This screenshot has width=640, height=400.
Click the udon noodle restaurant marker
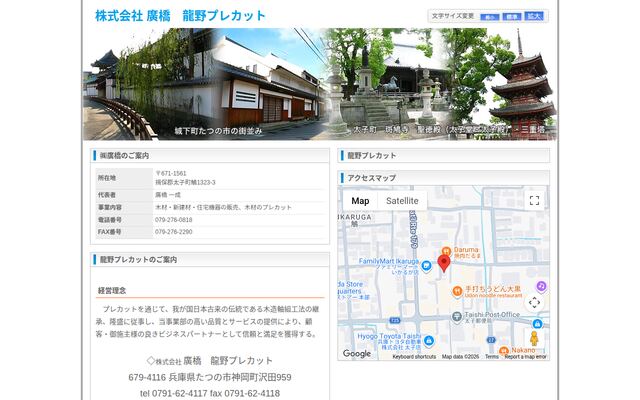coord(457,291)
